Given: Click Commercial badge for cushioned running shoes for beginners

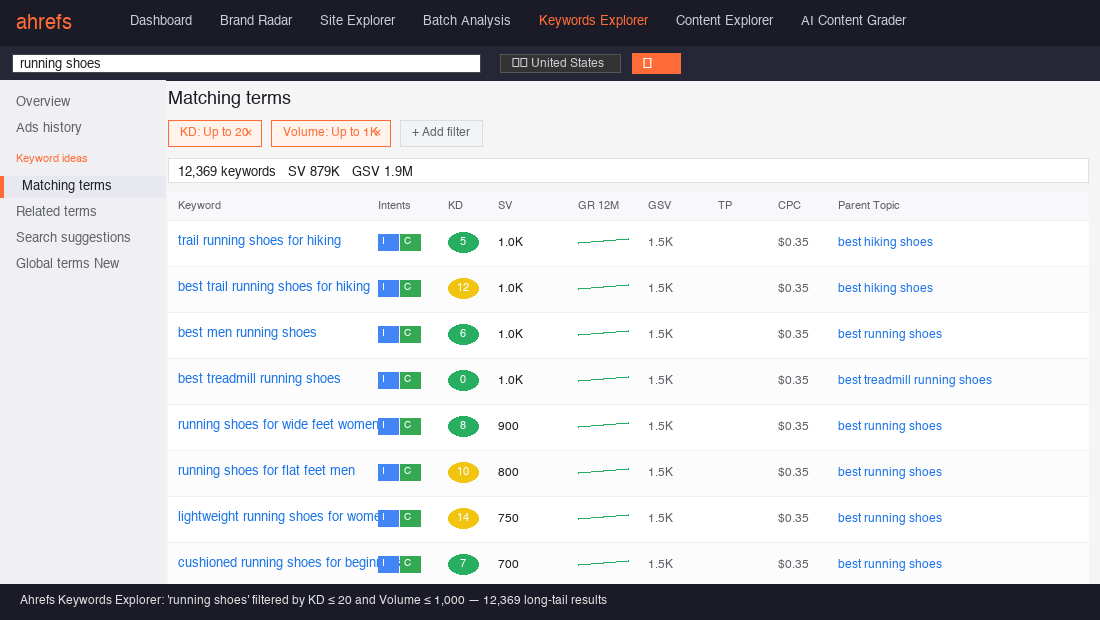Looking at the screenshot, I should coord(410,564).
